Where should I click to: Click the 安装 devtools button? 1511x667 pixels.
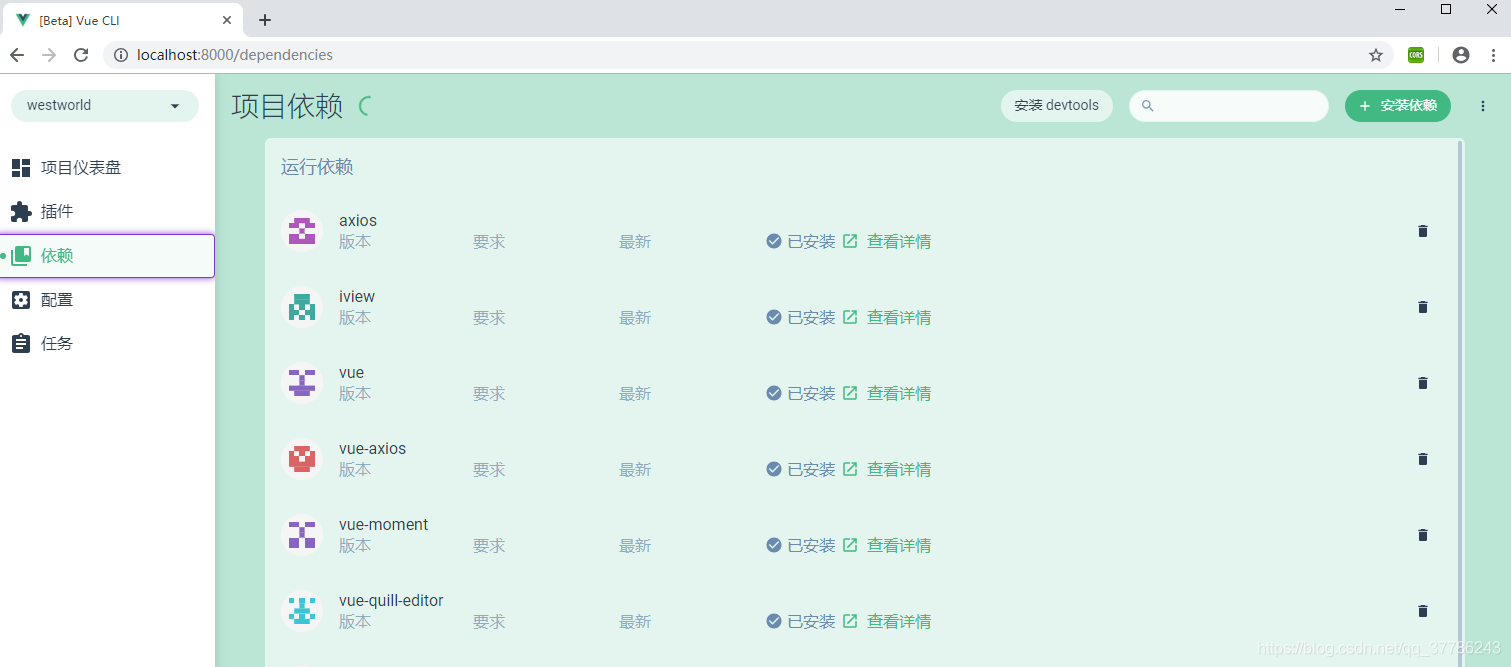(x=1057, y=106)
